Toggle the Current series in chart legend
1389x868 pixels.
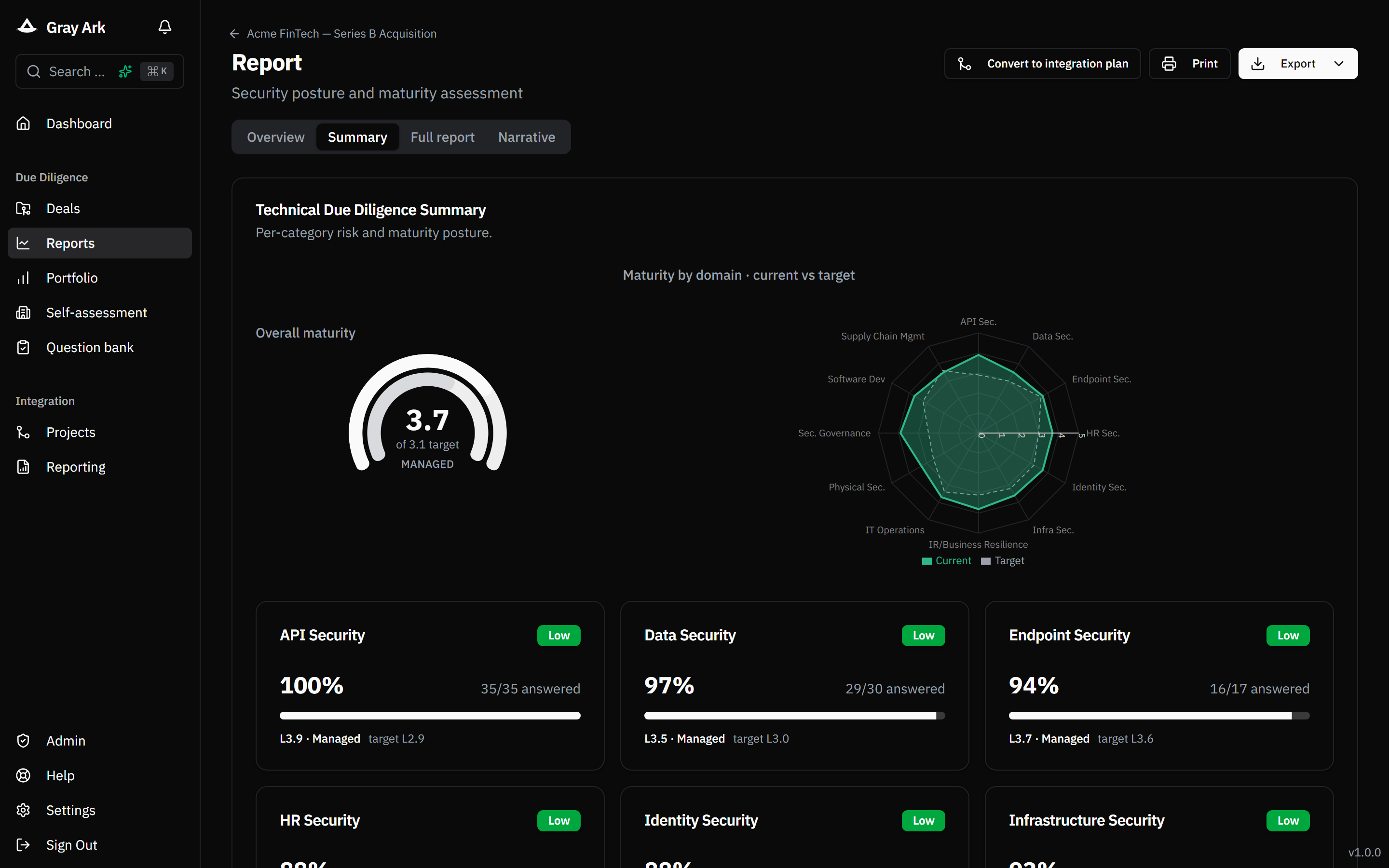946,561
